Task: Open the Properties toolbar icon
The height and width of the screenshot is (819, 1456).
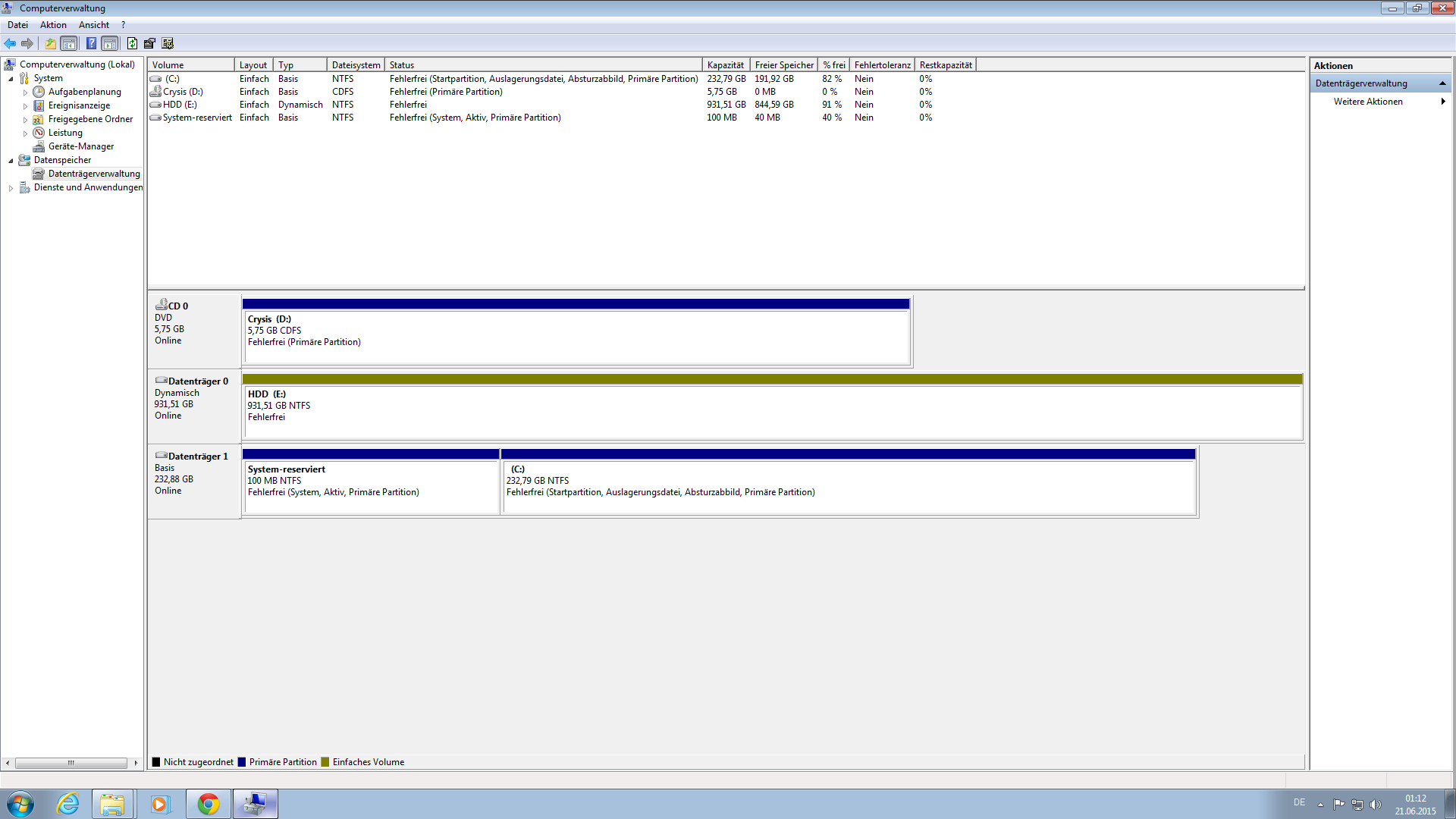Action: coord(149,43)
